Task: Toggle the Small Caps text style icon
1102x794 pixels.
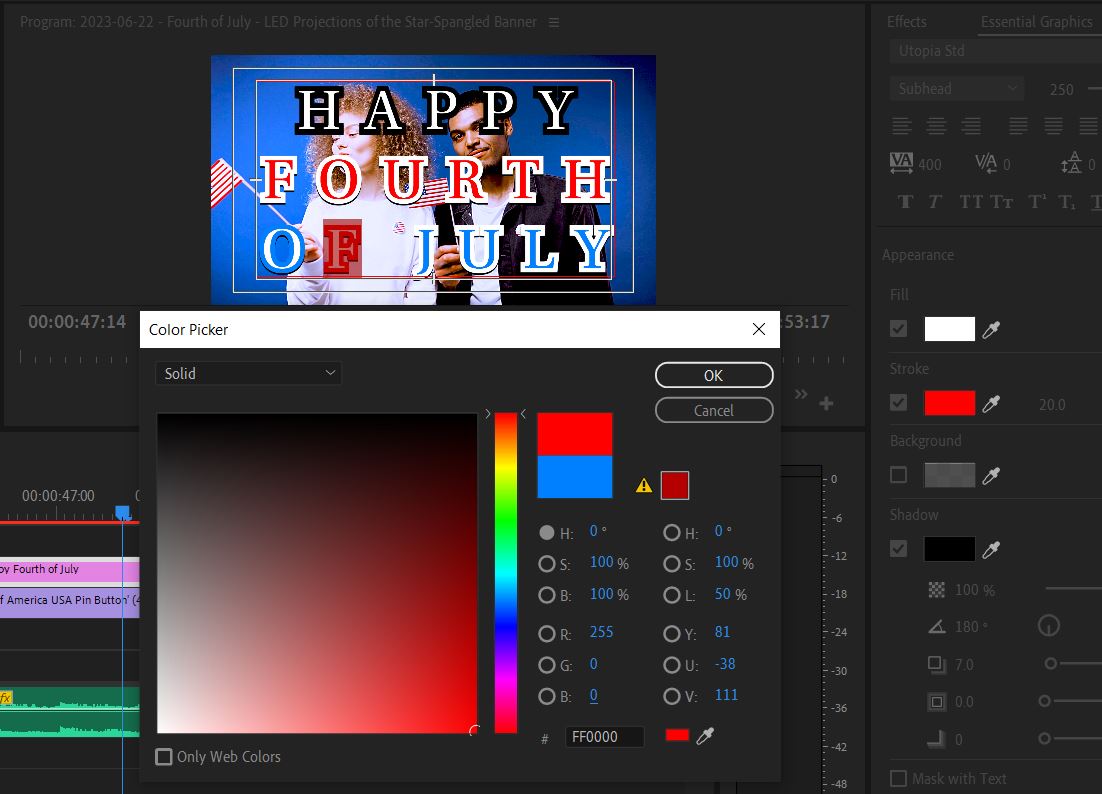Action: (x=1001, y=202)
